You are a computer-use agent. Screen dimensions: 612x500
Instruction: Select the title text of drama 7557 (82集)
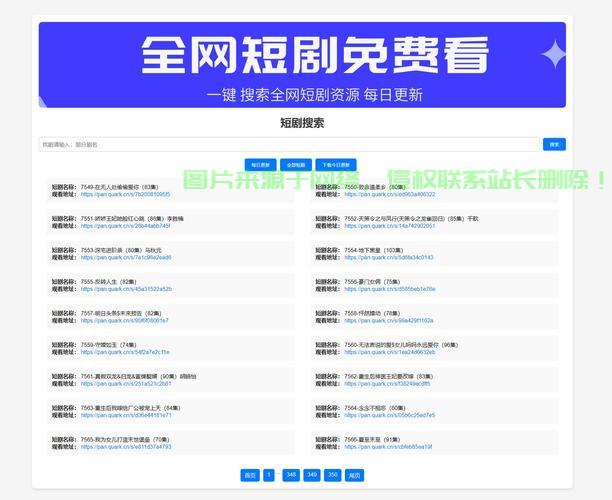(x=121, y=313)
